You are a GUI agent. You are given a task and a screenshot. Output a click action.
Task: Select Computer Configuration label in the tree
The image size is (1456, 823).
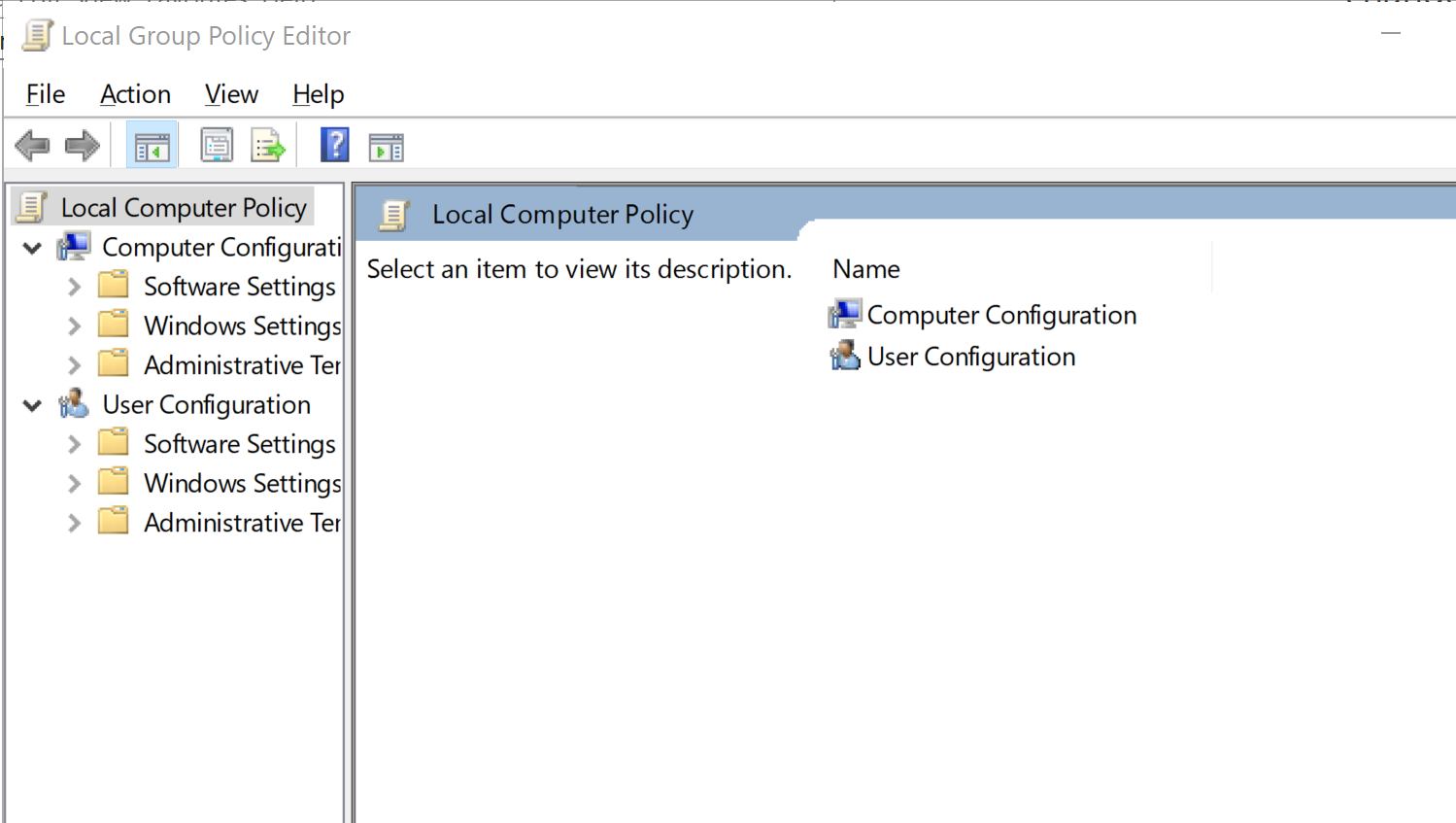click(222, 247)
